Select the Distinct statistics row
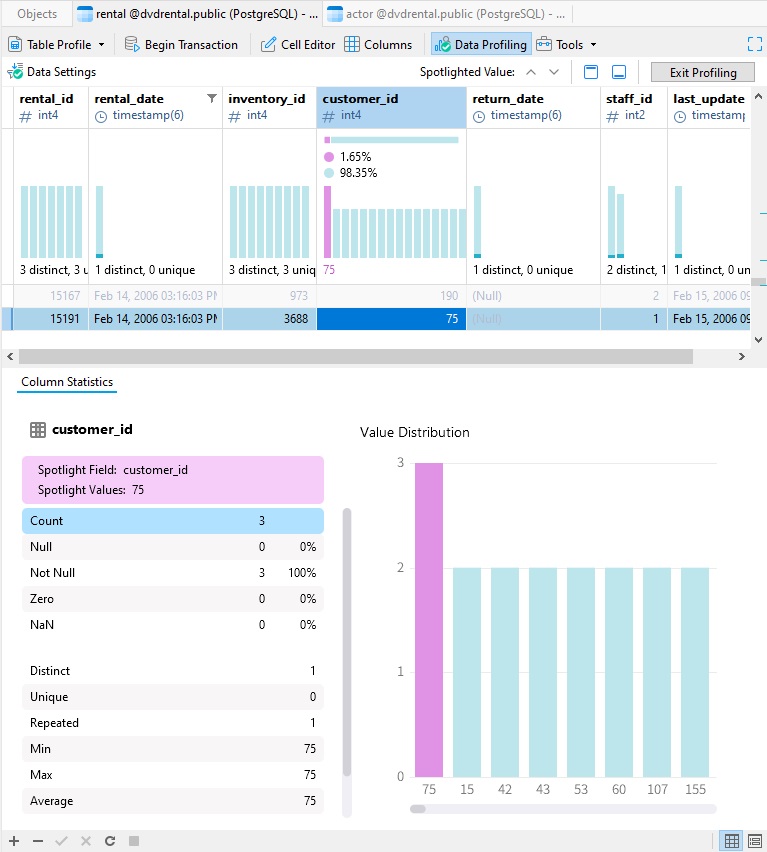 [173, 671]
